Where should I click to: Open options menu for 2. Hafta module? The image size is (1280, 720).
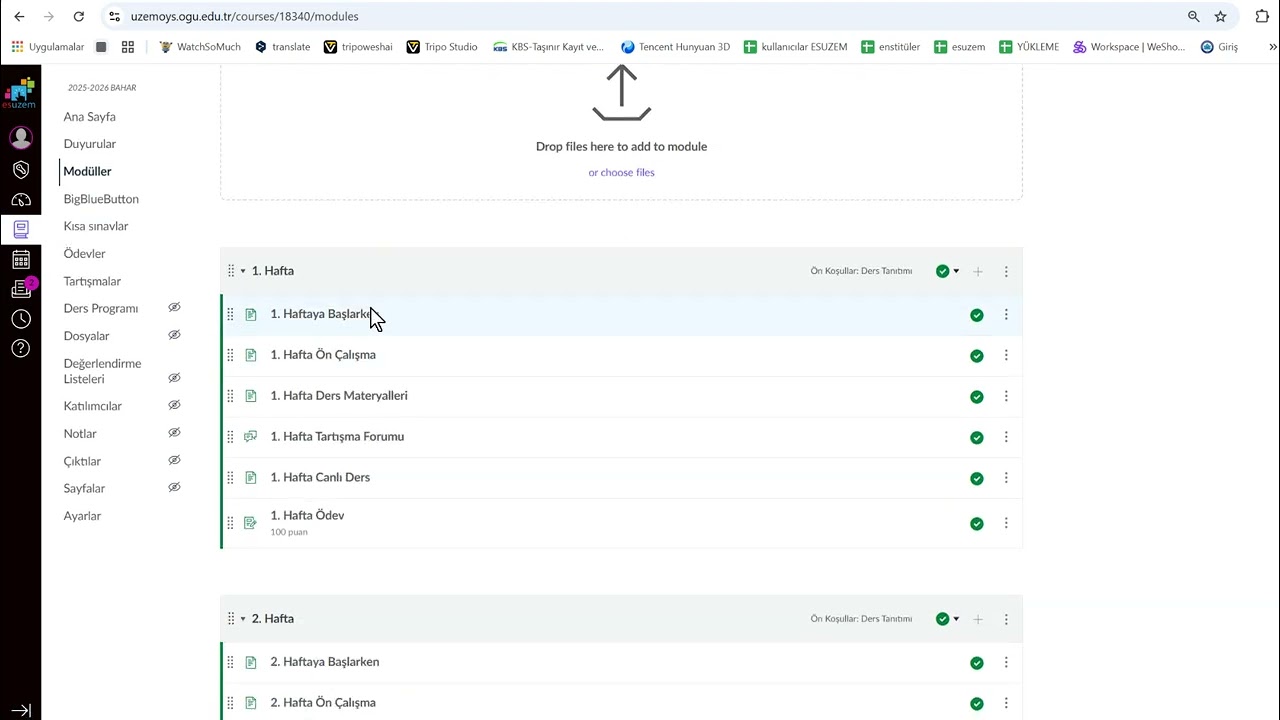(1006, 619)
